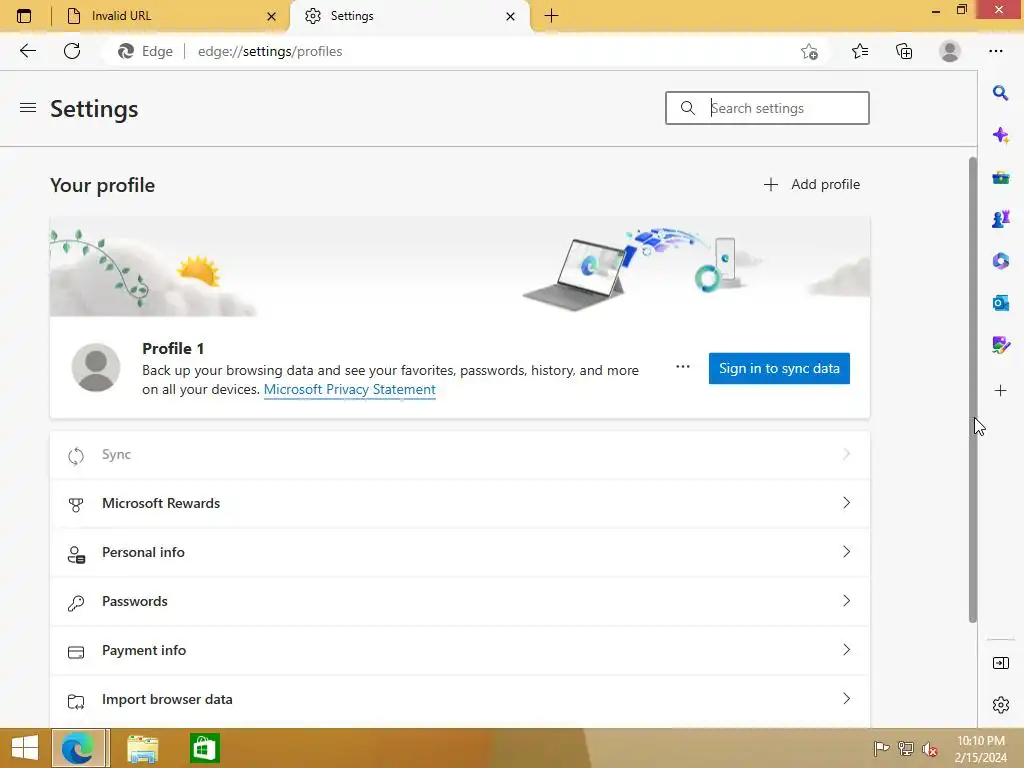Open sidebar Search icon
This screenshot has width=1024, height=768.
pos(1000,93)
